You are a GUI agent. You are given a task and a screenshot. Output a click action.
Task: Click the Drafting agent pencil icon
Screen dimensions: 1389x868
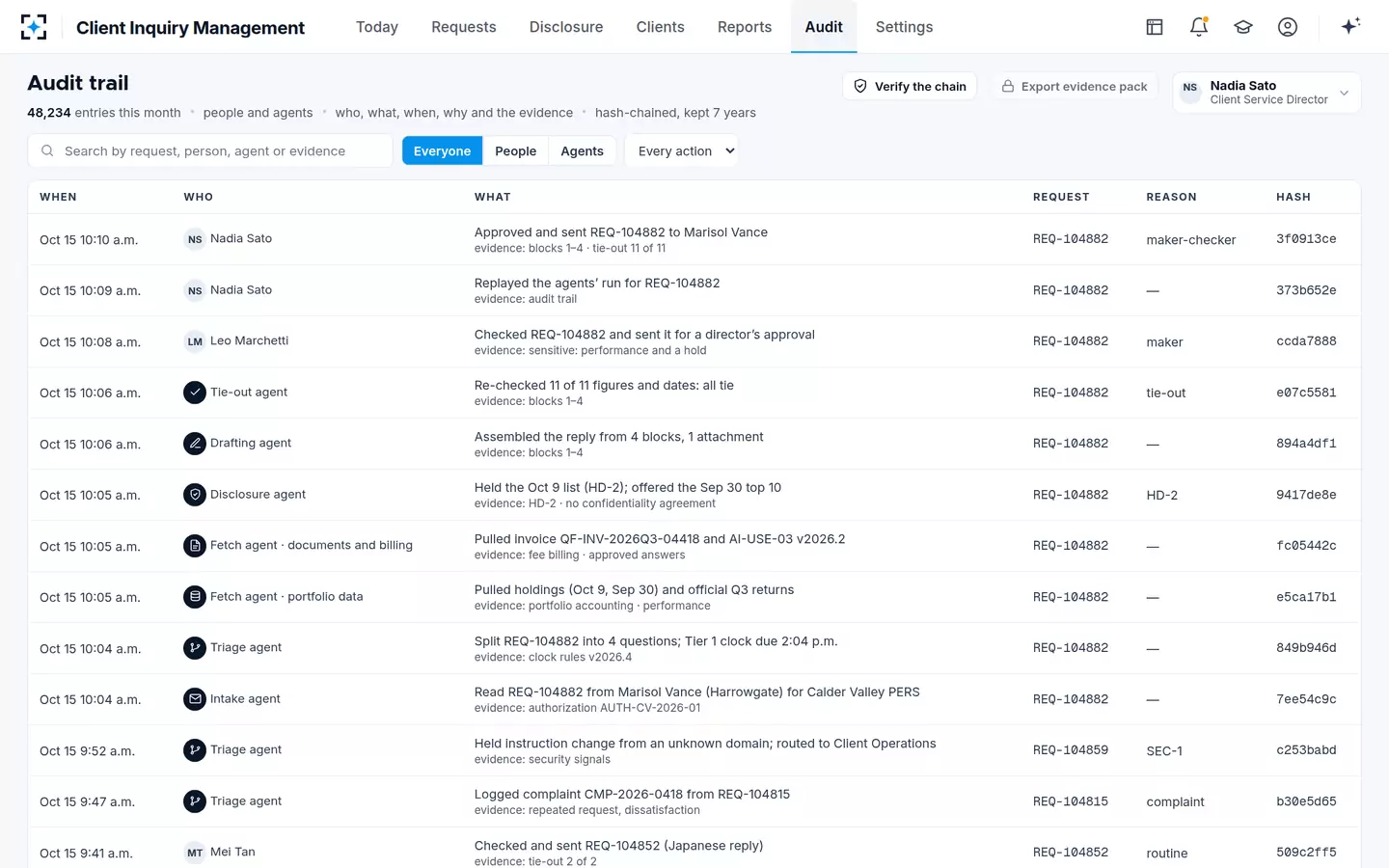(195, 444)
